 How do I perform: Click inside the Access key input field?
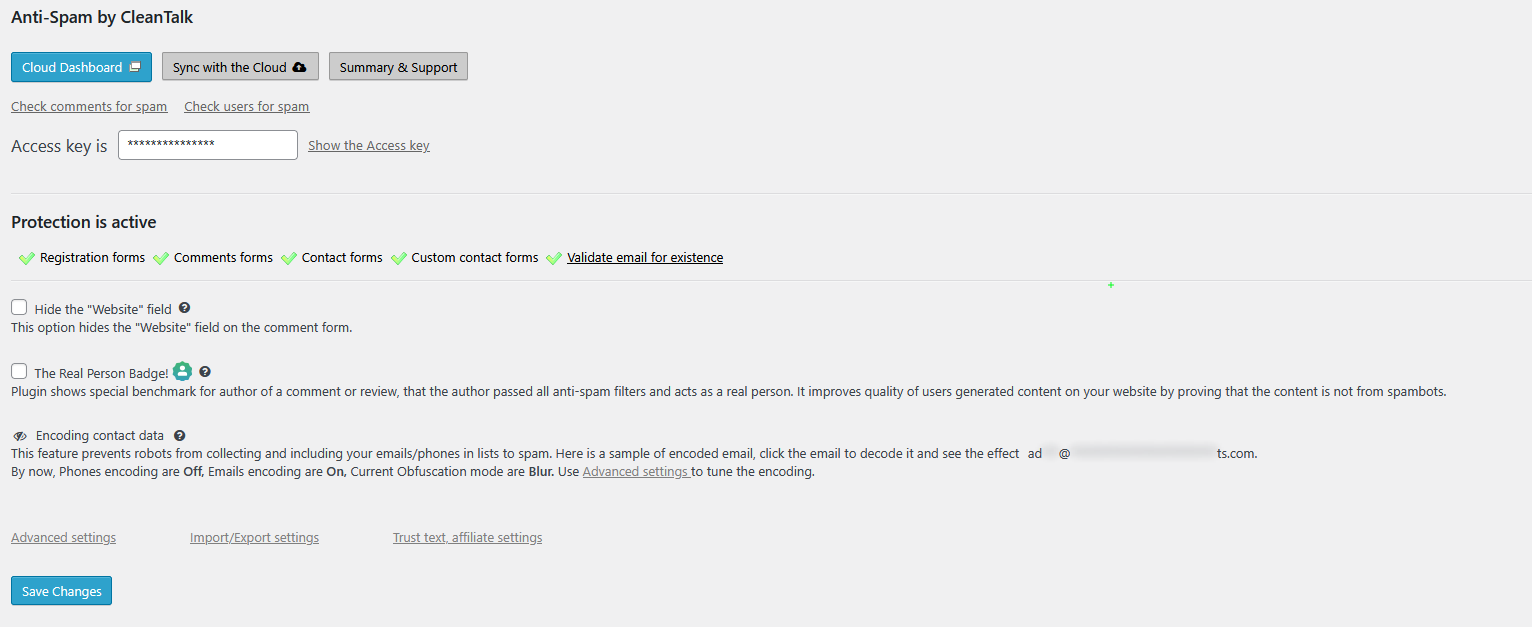point(207,145)
